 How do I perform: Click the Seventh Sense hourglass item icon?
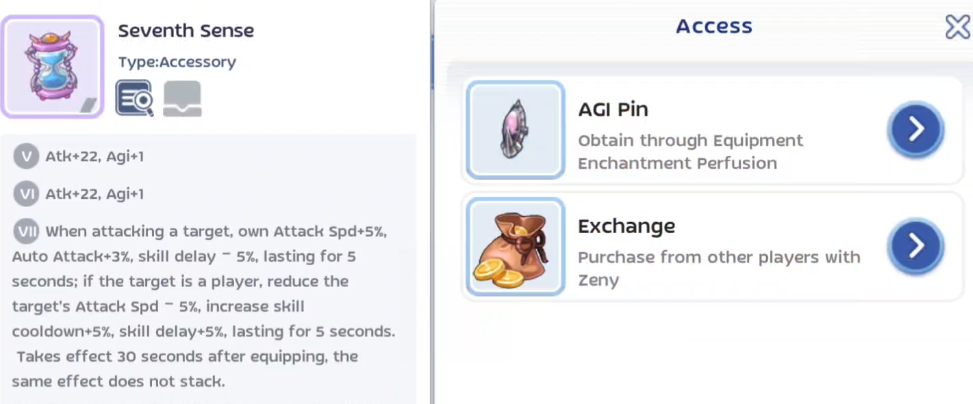pyautogui.click(x=53, y=66)
